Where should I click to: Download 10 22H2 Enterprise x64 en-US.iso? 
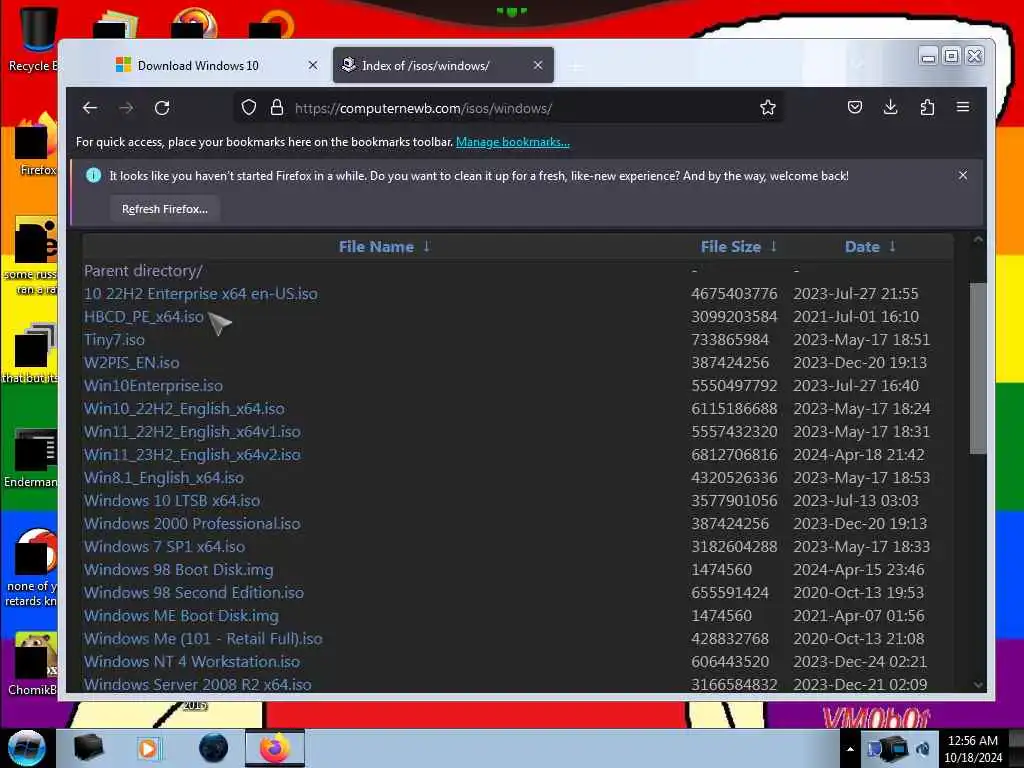point(200,293)
